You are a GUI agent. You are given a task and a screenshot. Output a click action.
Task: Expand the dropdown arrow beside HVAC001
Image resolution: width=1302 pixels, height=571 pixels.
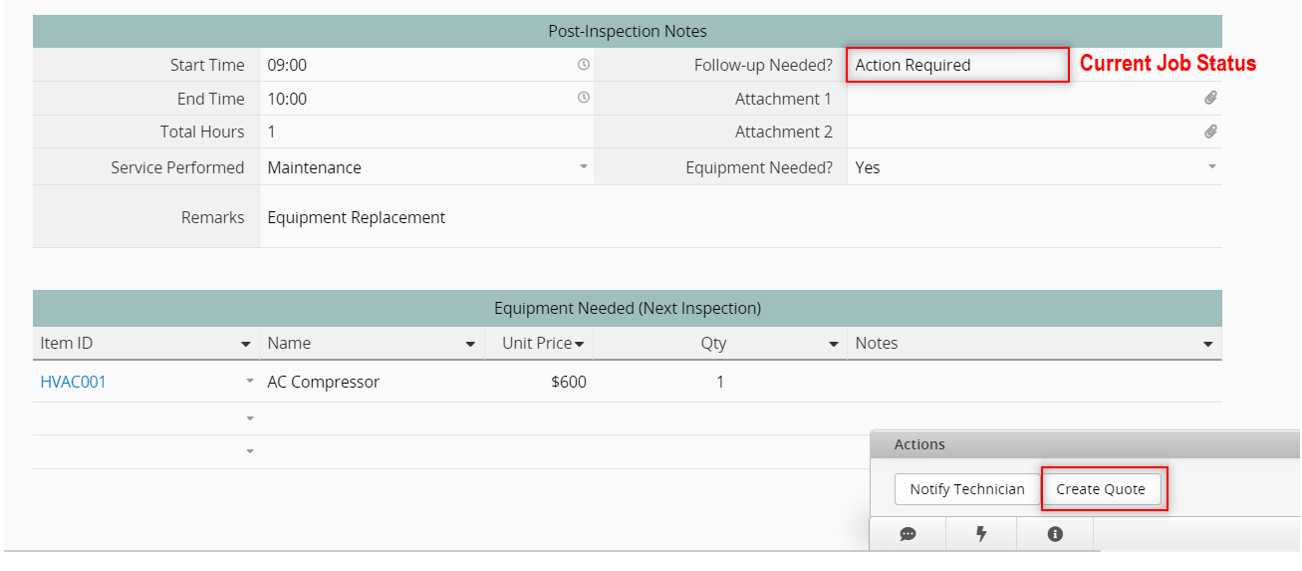[250, 382]
